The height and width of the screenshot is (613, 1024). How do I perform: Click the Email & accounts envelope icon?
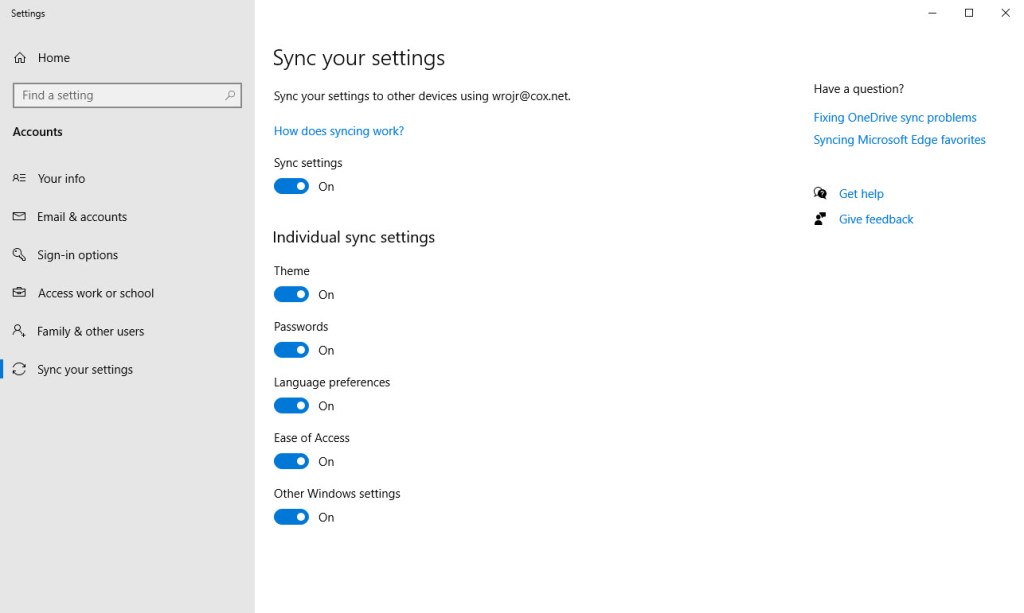coord(20,216)
